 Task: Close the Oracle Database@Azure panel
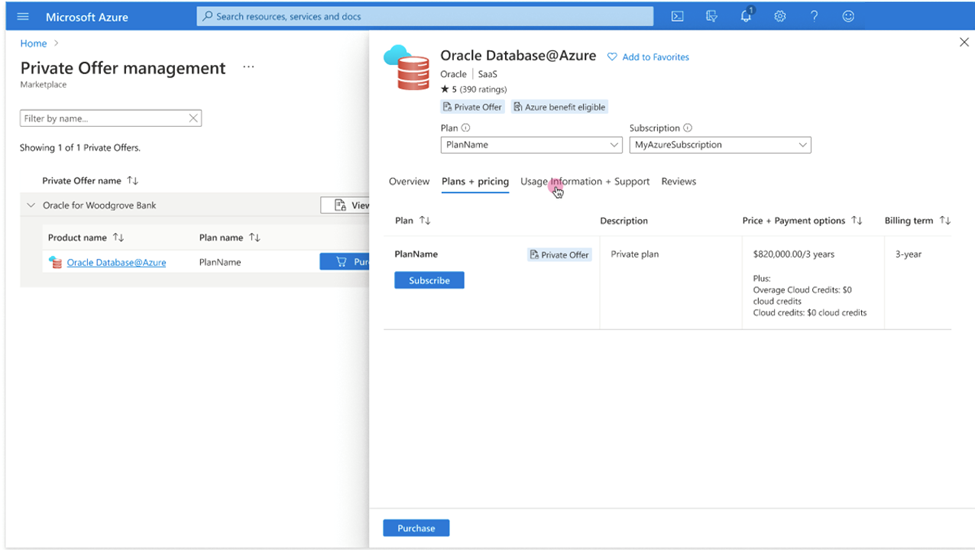[x=964, y=42]
